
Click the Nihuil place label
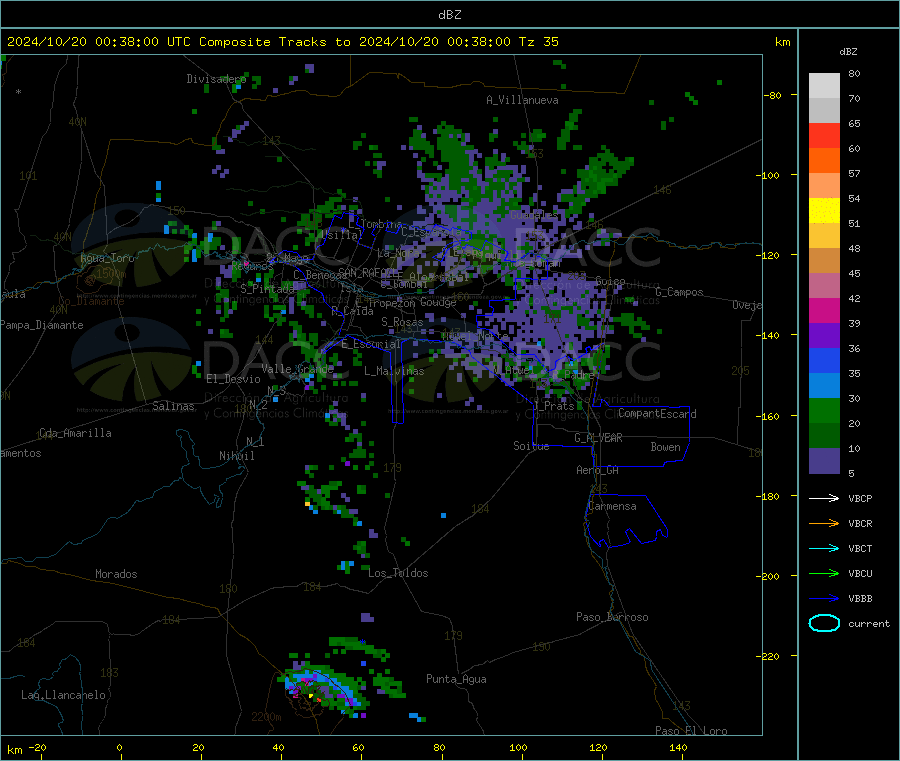click(x=236, y=456)
